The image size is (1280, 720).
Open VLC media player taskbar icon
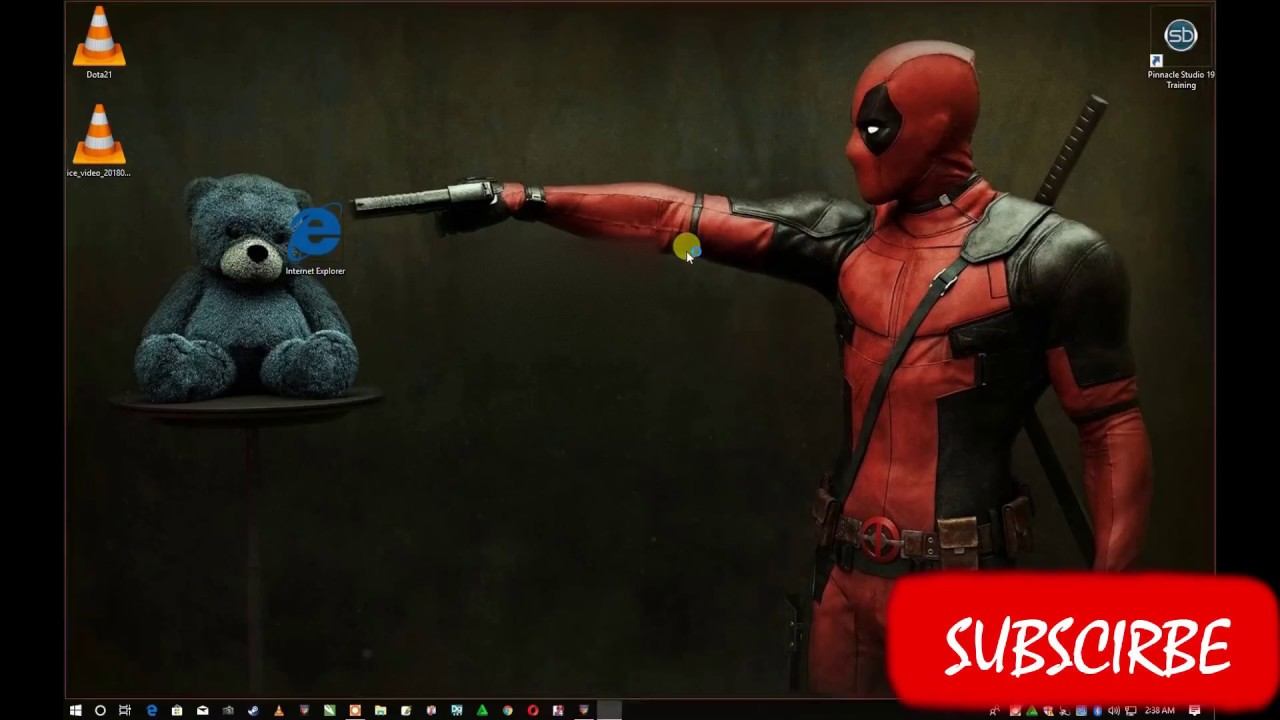click(279, 711)
